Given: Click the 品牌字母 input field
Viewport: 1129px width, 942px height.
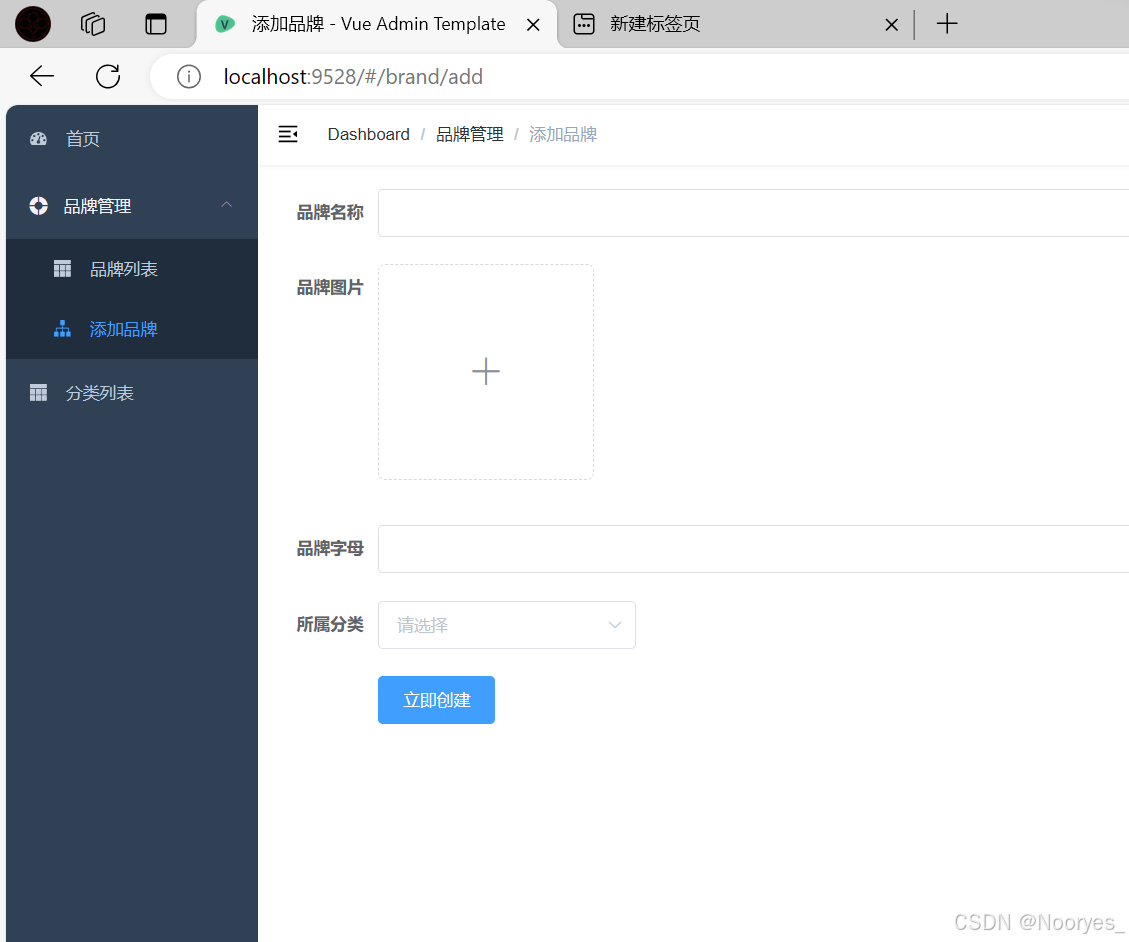Looking at the screenshot, I should [x=700, y=548].
